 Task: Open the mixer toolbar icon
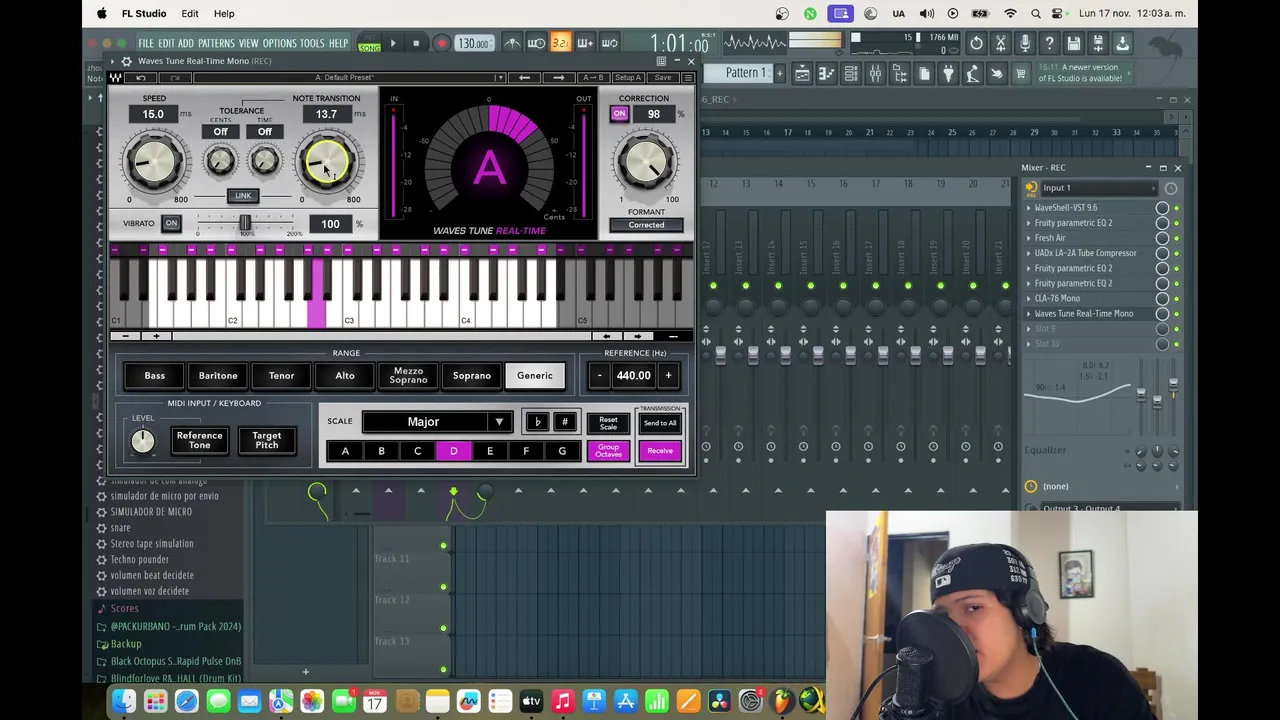[875, 73]
